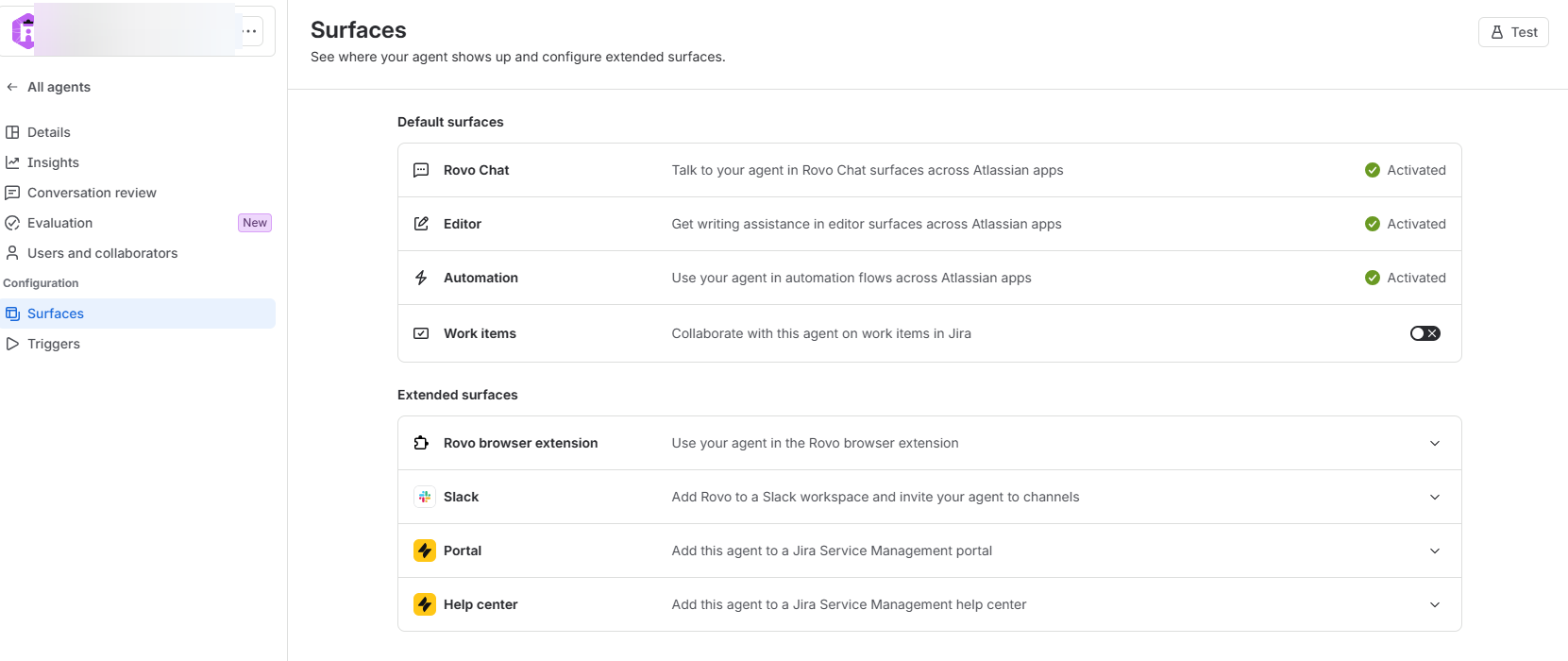The image size is (1568, 661).
Task: Click the agent avatar icon in the sidebar header
Action: (x=24, y=31)
